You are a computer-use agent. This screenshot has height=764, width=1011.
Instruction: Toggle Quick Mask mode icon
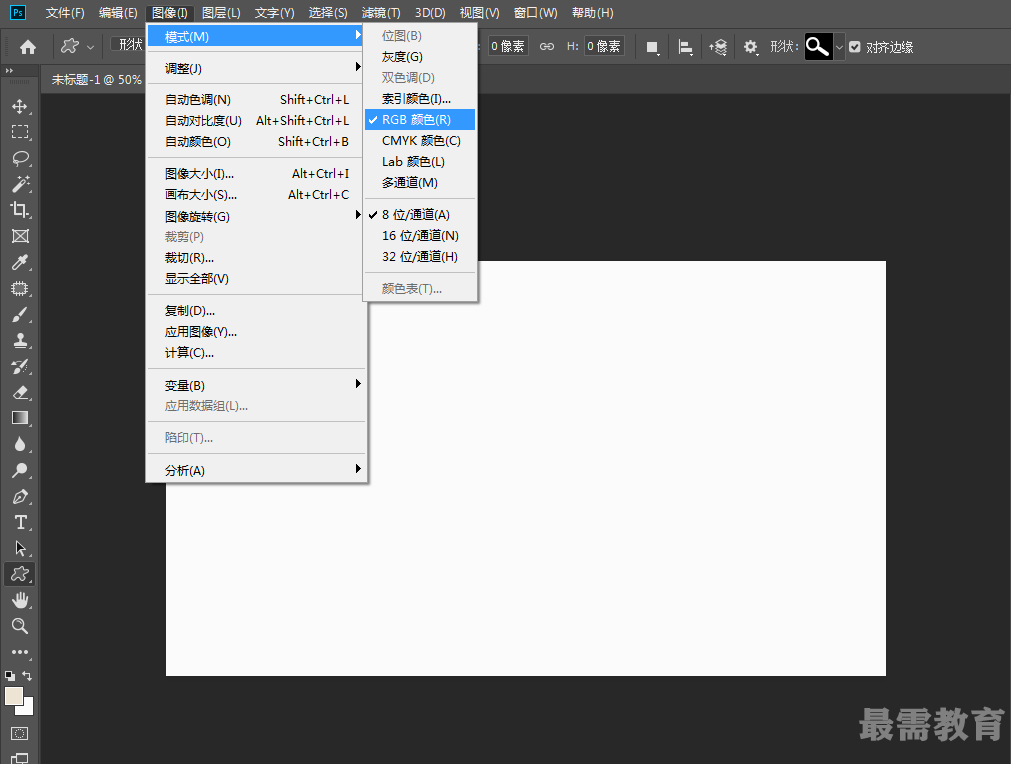pos(19,733)
